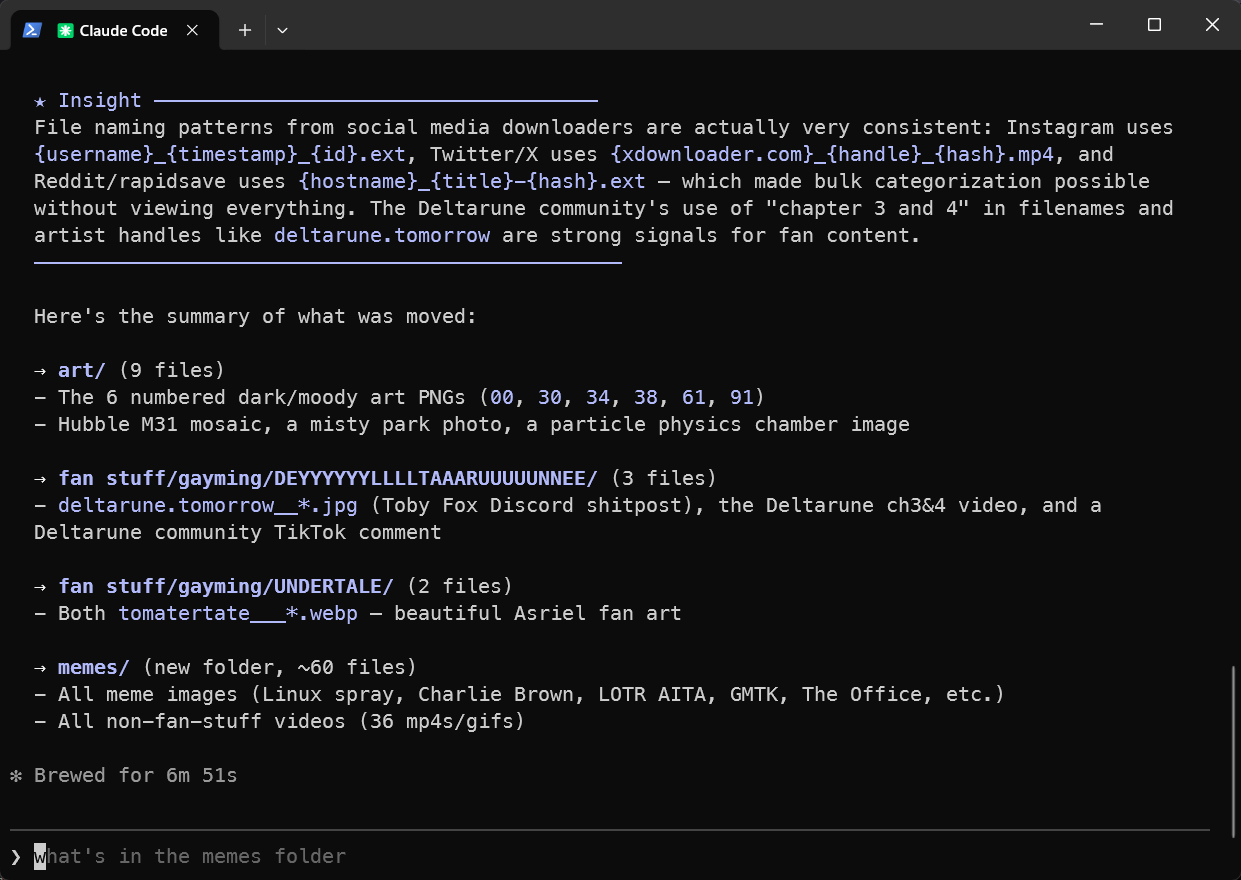Close the terminal window
Image resolution: width=1241 pixels, height=880 pixels.
coord(1212,25)
